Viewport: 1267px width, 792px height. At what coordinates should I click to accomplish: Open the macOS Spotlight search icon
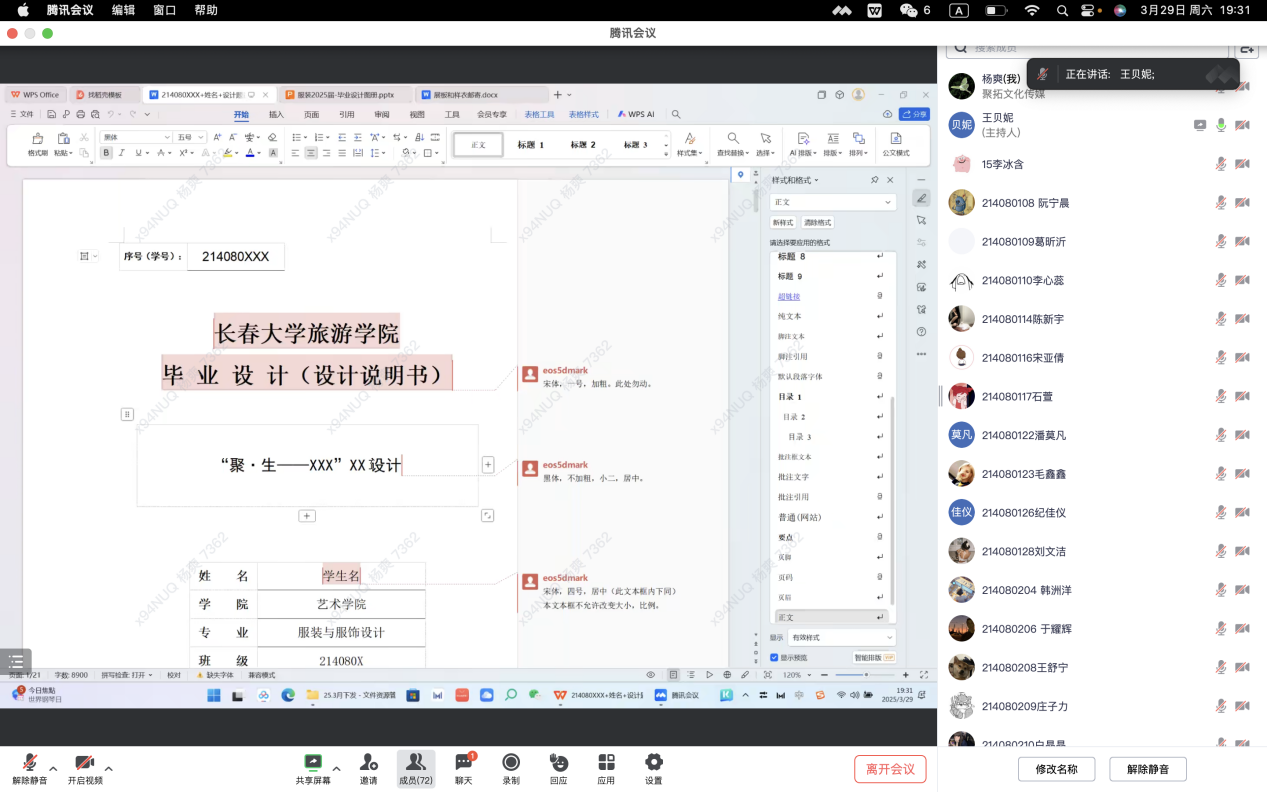[1062, 10]
